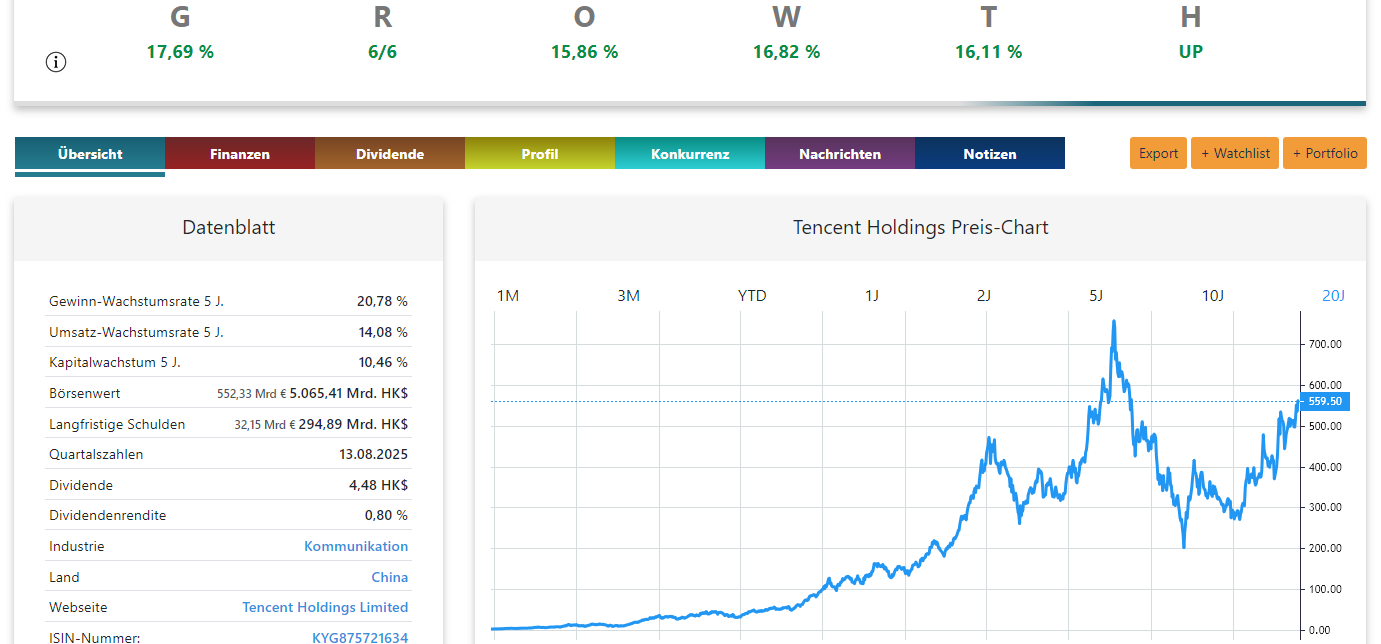Click Quartalszahlen date 13.08.2025

[x=373, y=454]
